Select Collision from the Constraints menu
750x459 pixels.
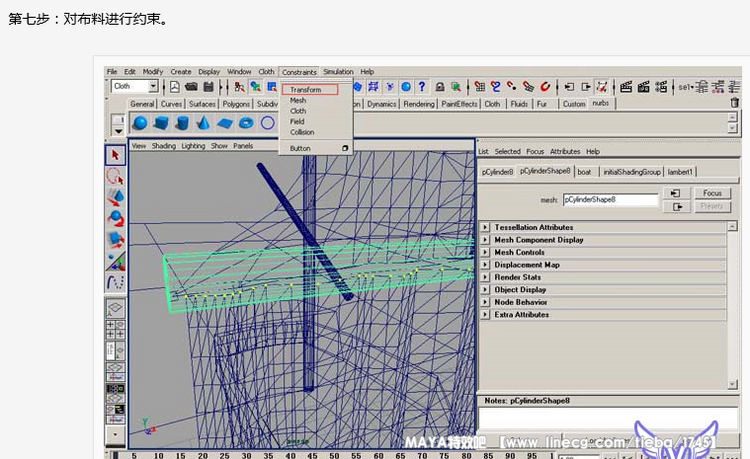coord(302,132)
